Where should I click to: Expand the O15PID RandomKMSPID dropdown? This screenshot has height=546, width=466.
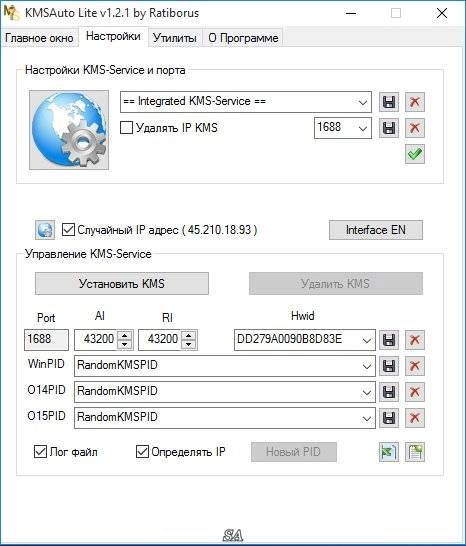coord(366,418)
